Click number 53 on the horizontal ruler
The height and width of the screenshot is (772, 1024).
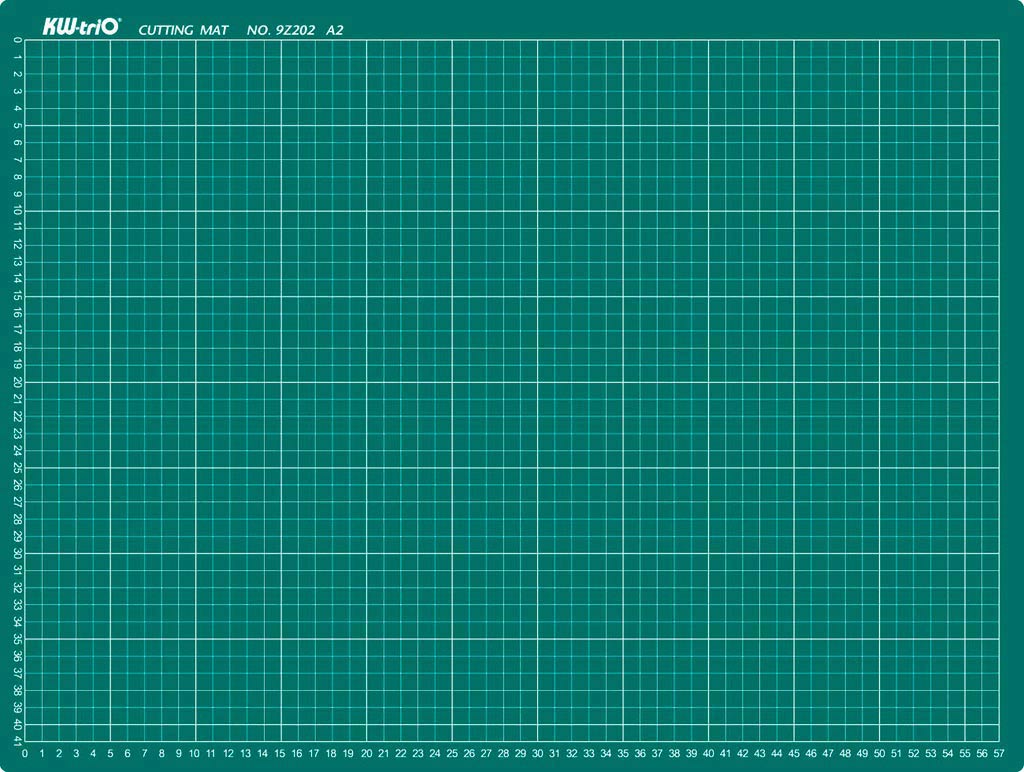(x=931, y=753)
